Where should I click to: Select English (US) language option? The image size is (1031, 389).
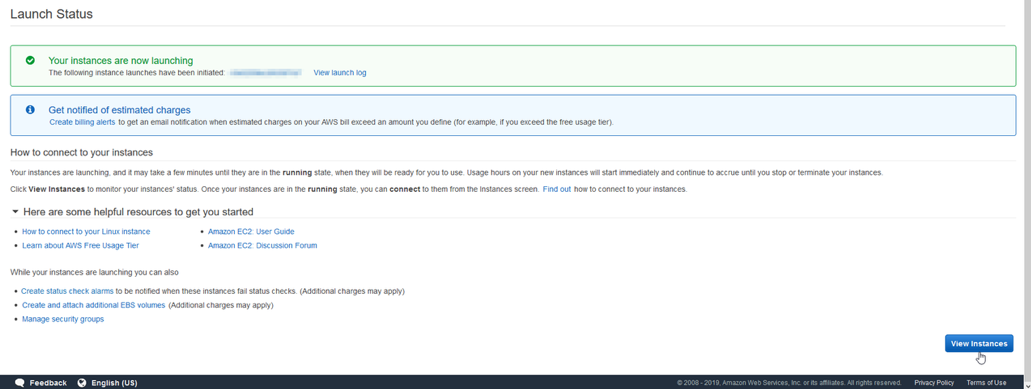(114, 383)
